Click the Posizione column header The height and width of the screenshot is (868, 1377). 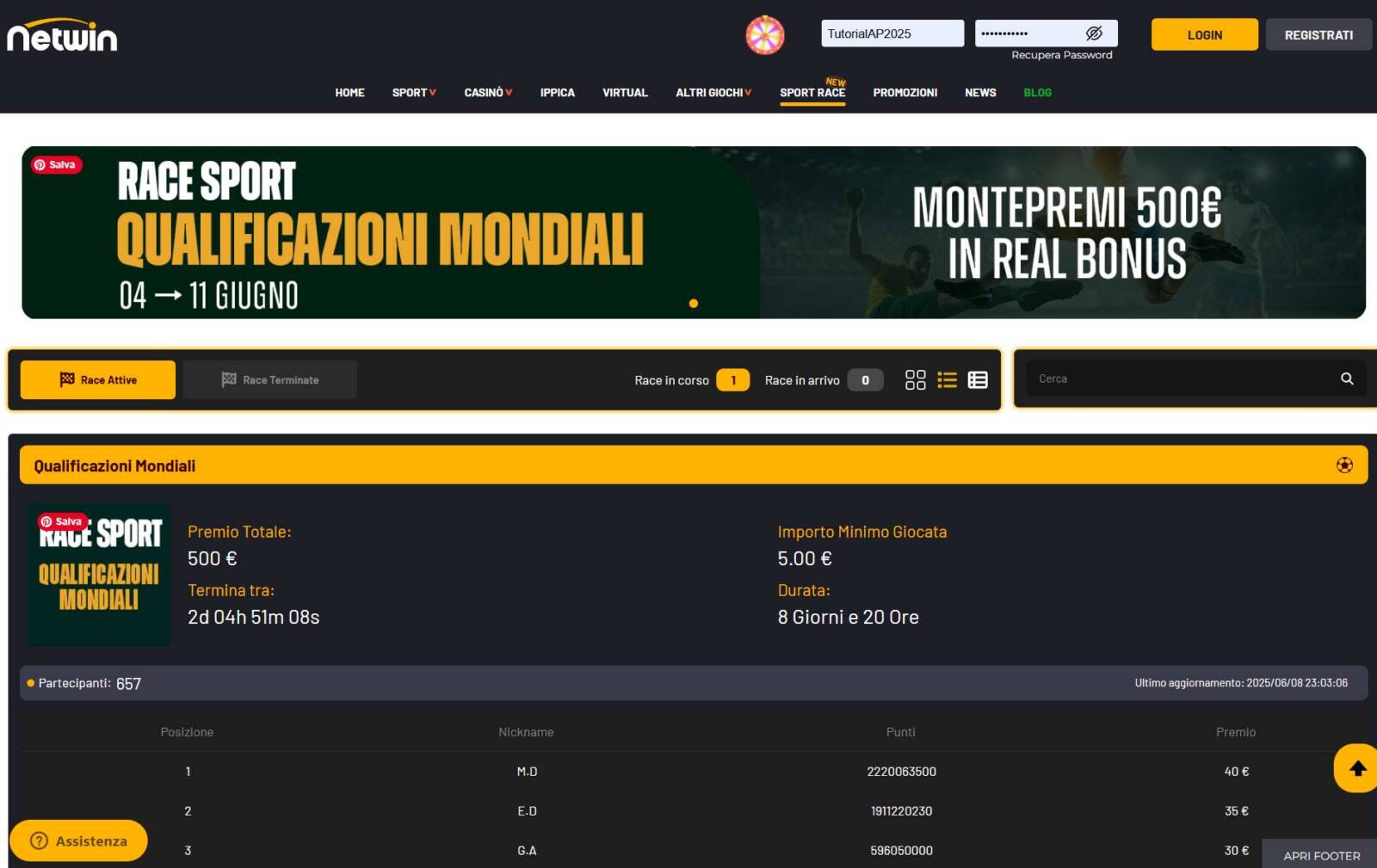tap(187, 732)
